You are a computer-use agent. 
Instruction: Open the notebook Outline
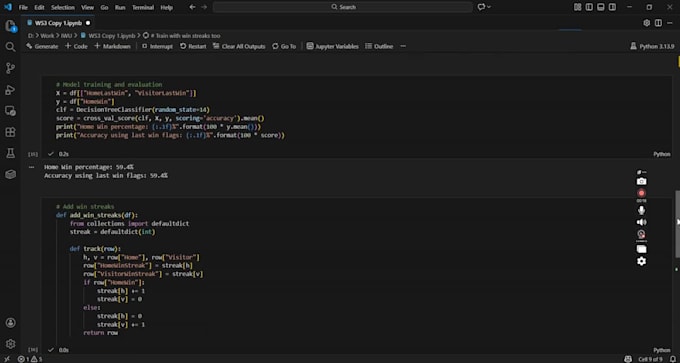tap(379, 46)
